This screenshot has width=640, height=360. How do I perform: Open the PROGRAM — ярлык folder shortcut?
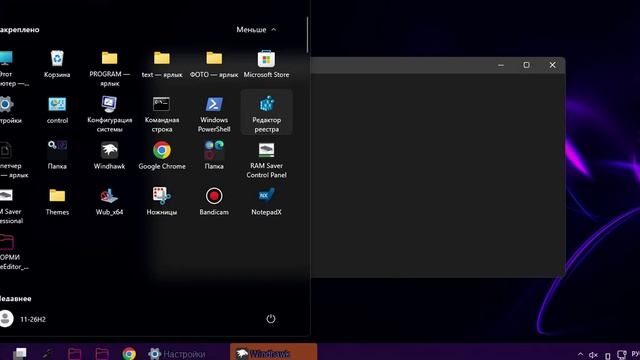coord(109,69)
